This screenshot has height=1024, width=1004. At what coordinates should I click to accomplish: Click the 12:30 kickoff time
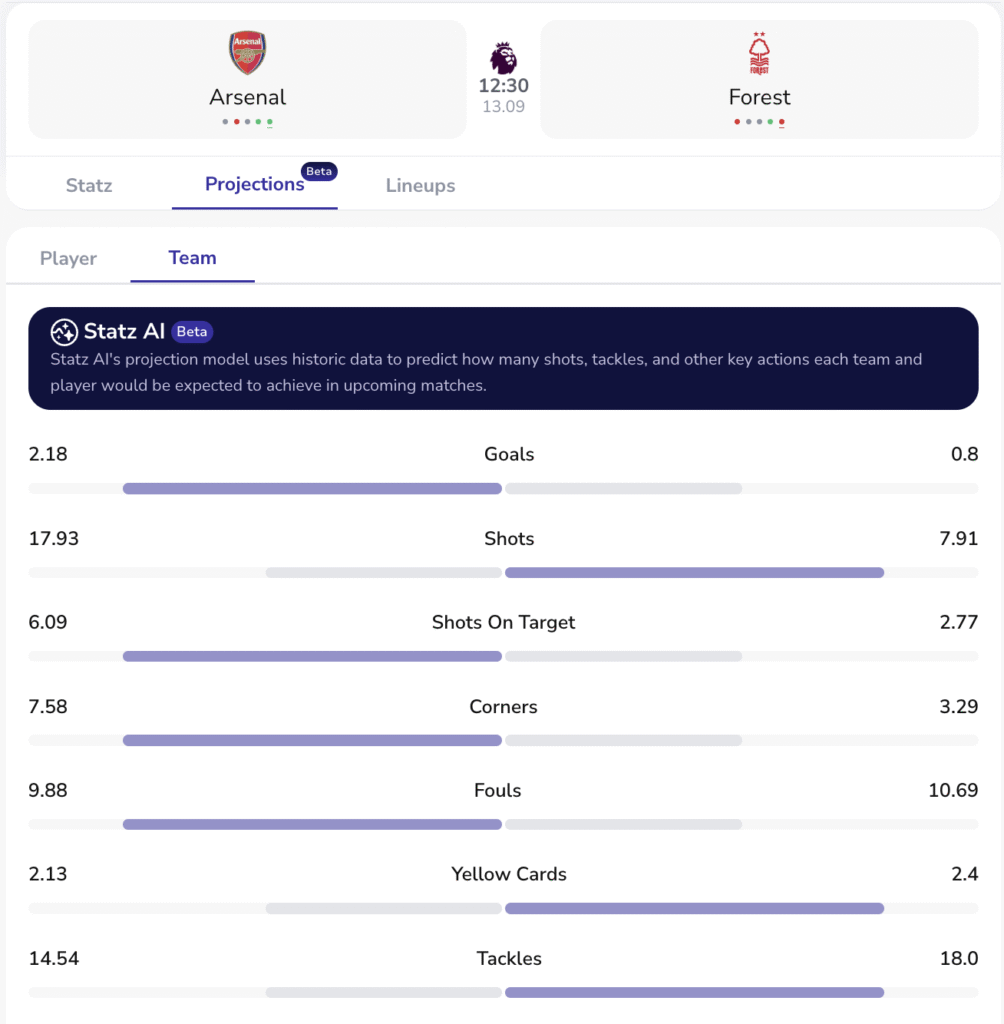(503, 86)
